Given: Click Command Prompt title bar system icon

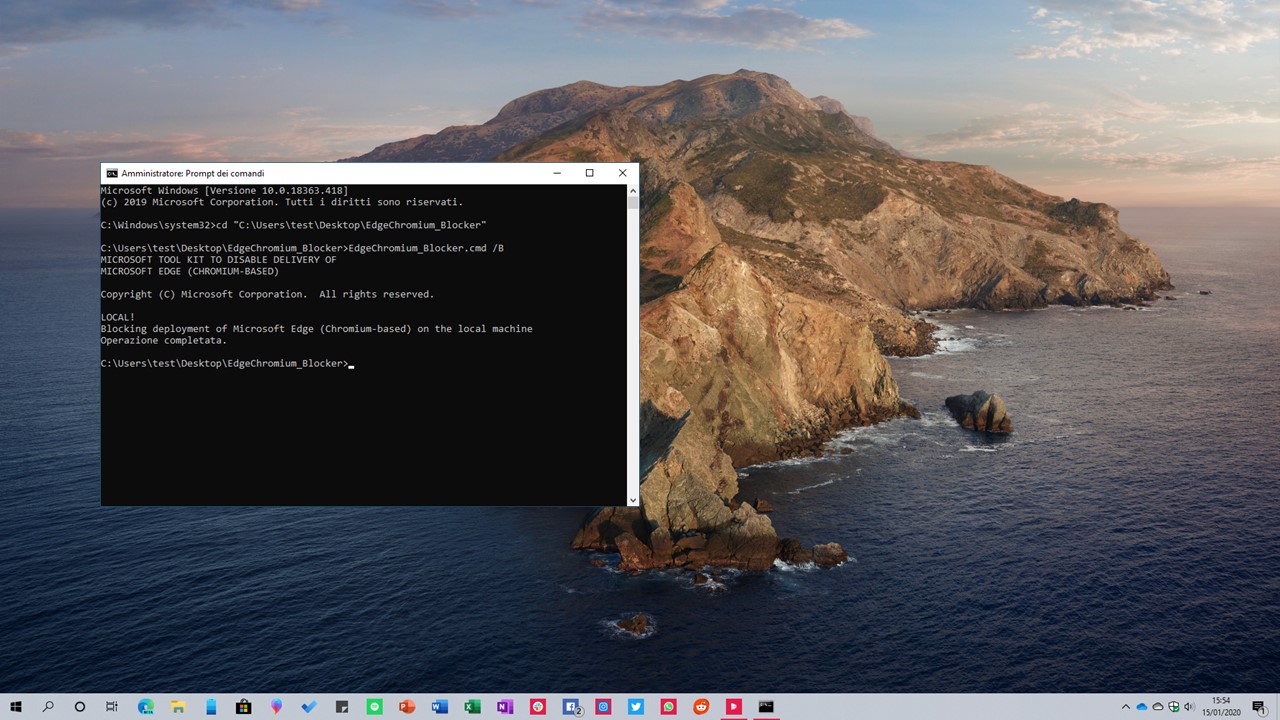Looking at the screenshot, I should point(112,173).
